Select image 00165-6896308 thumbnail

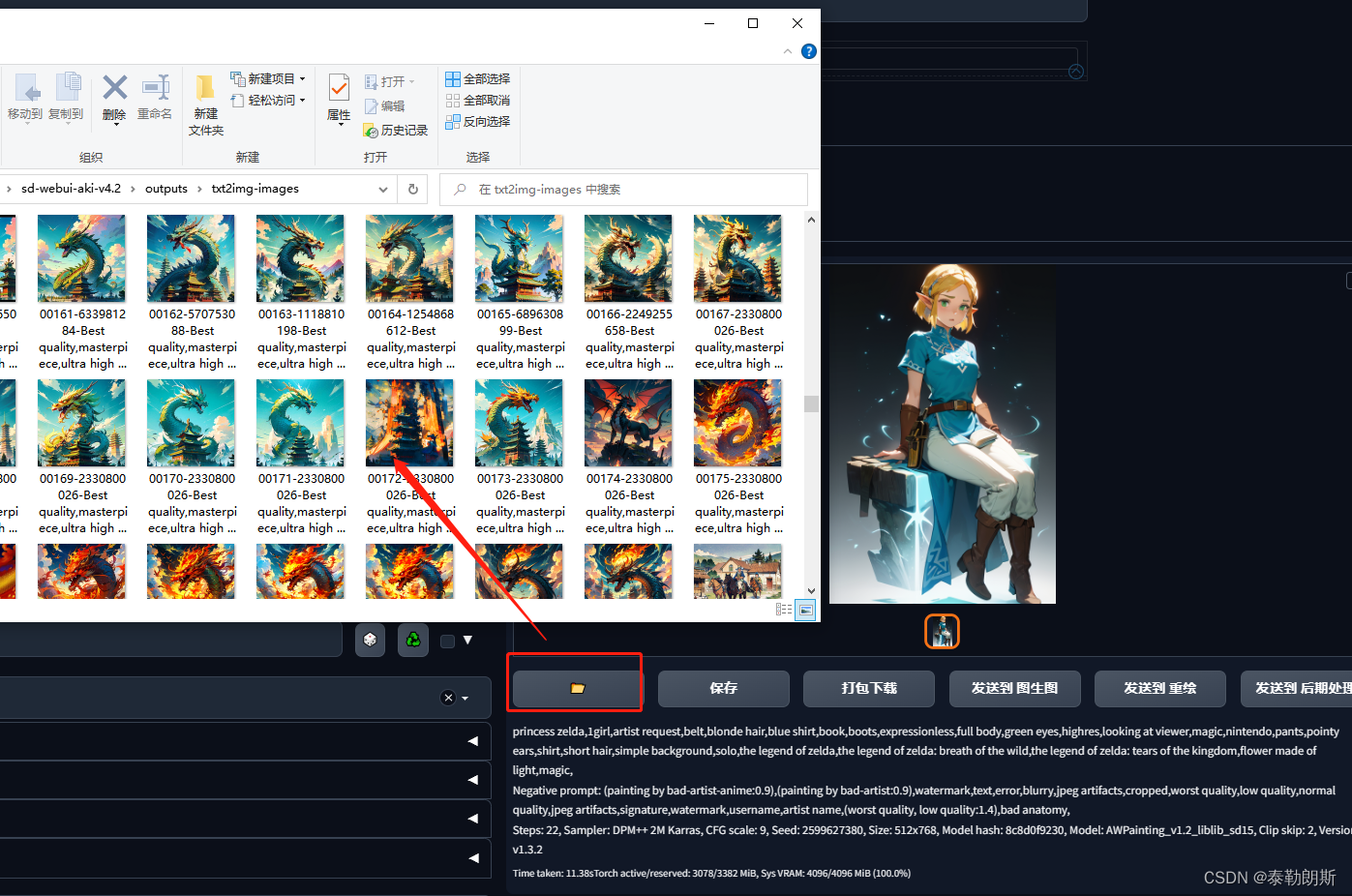coord(519,258)
